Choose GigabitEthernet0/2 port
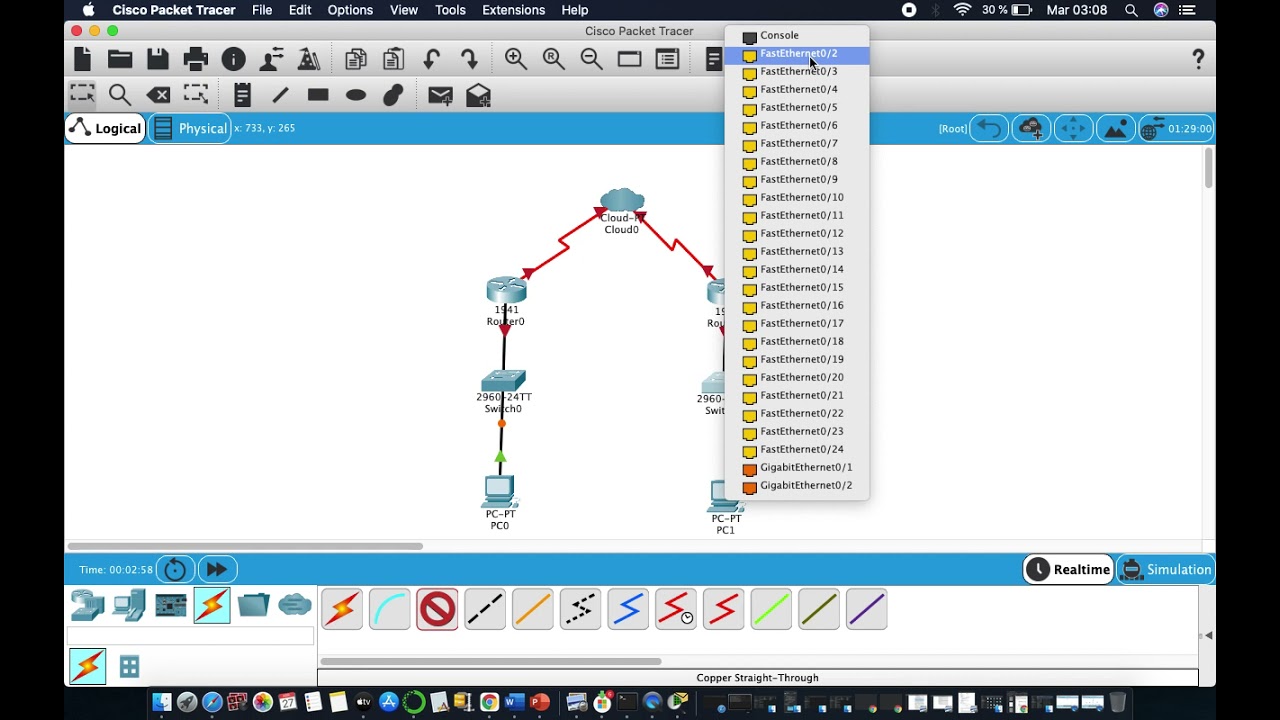The height and width of the screenshot is (720, 1280). [x=797, y=485]
